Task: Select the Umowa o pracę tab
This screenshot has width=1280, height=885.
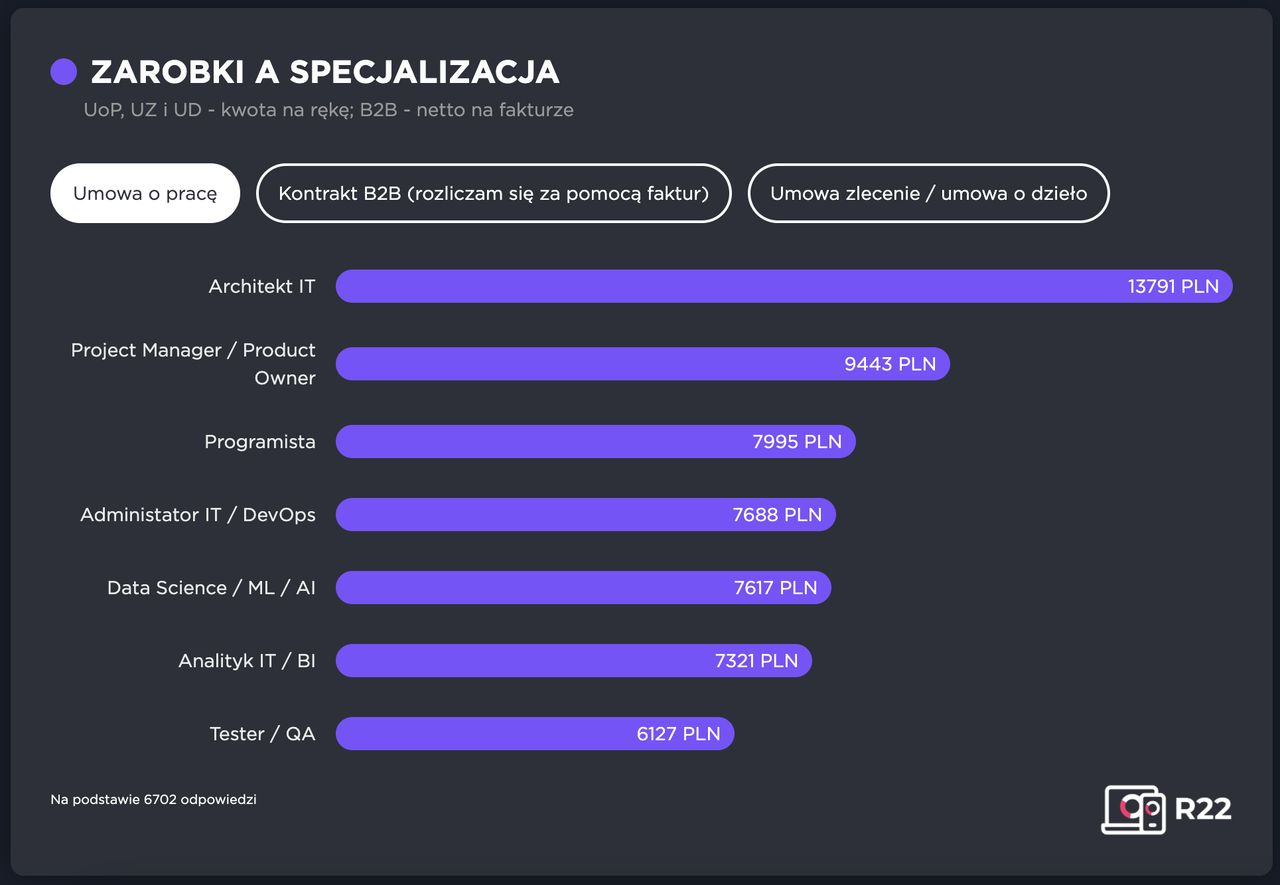Action: click(x=145, y=193)
